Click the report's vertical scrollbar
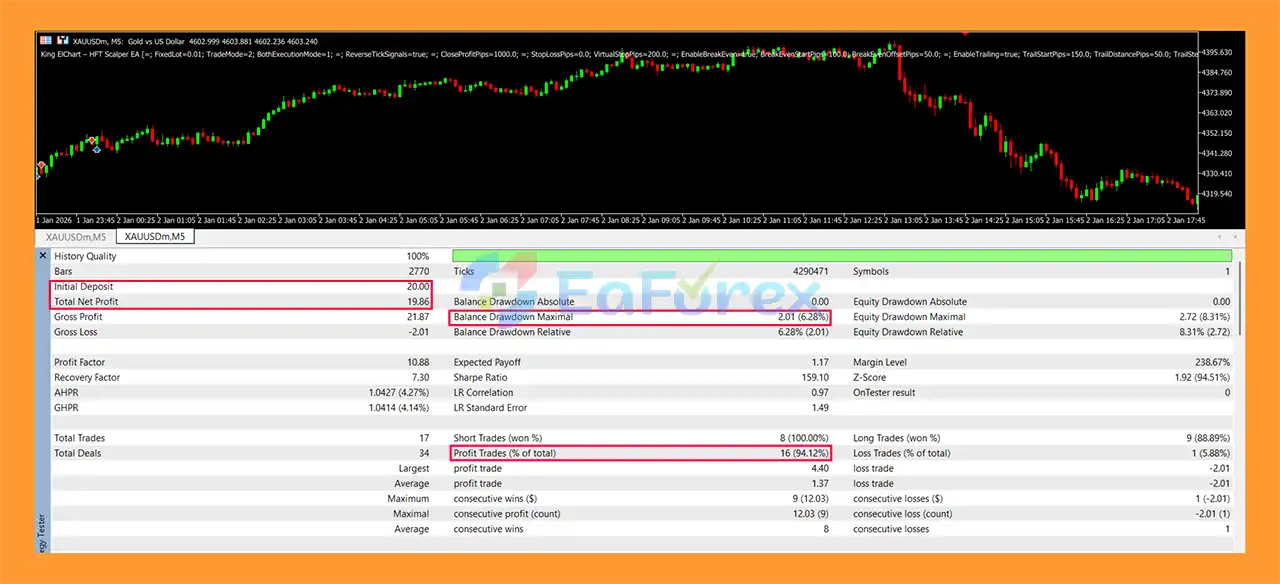The width and height of the screenshot is (1280, 584). click(1238, 300)
